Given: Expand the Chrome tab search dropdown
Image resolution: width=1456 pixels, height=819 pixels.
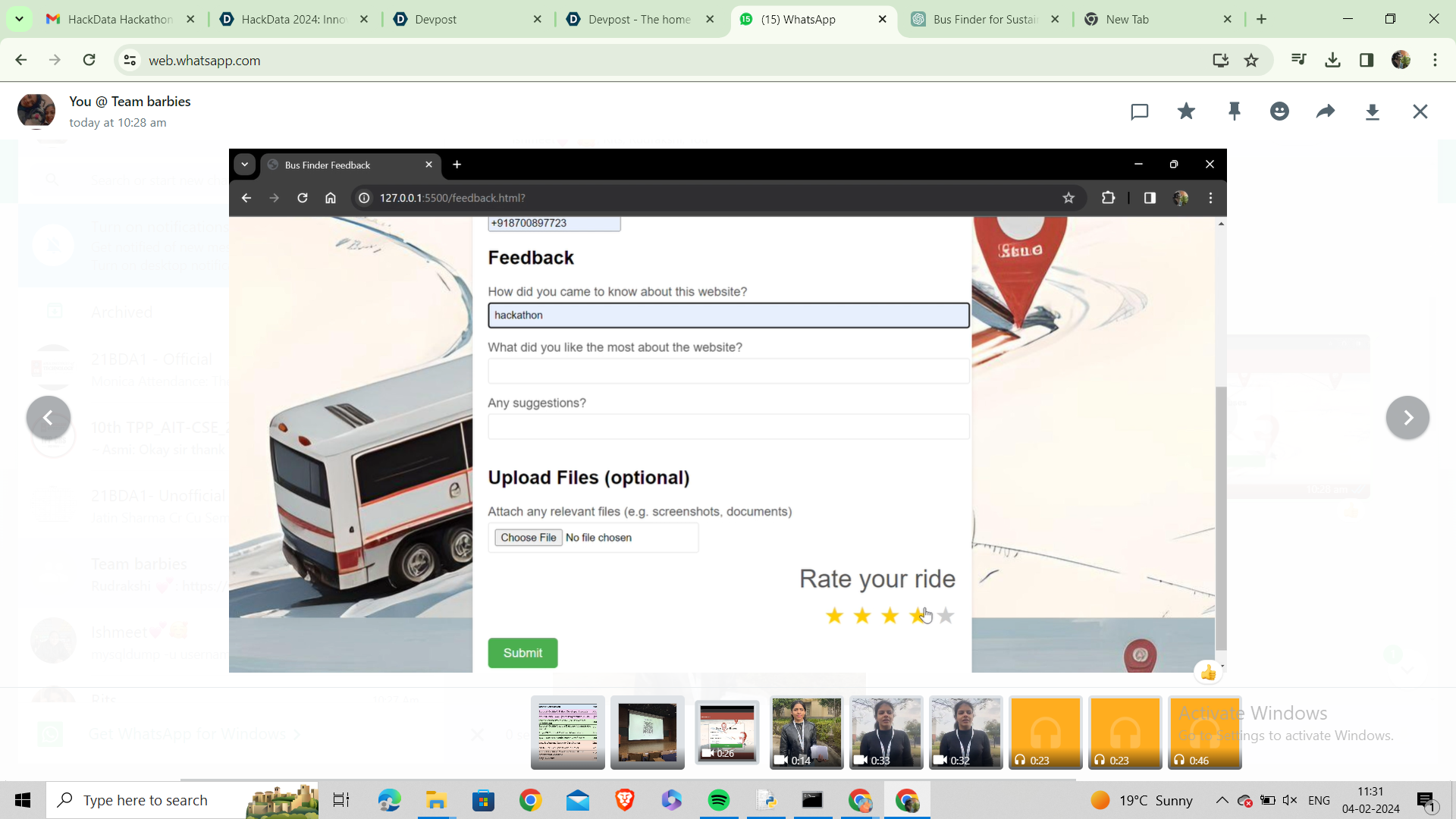Looking at the screenshot, I should pyautogui.click(x=19, y=19).
